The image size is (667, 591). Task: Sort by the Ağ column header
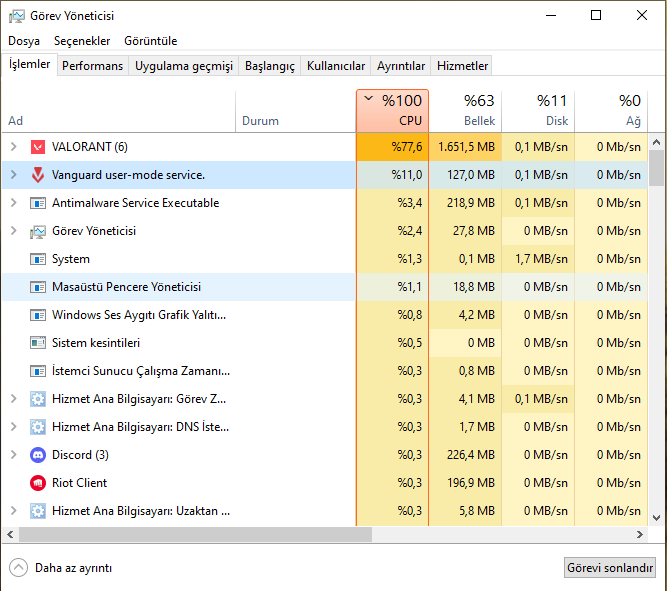pyautogui.click(x=611, y=111)
